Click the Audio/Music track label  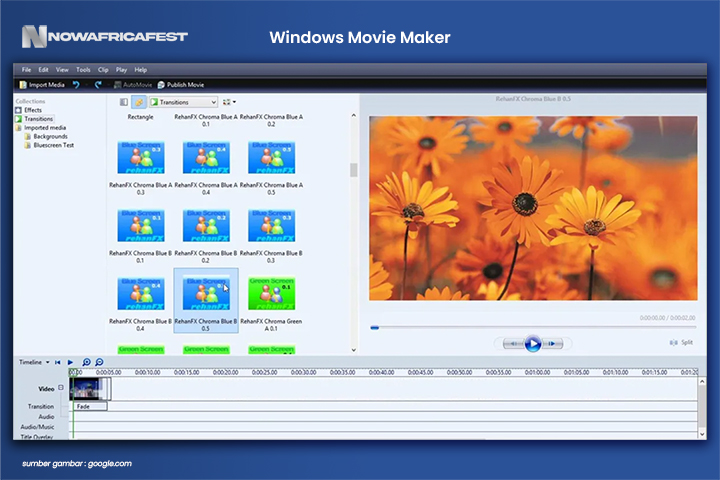pyautogui.click(x=37, y=427)
